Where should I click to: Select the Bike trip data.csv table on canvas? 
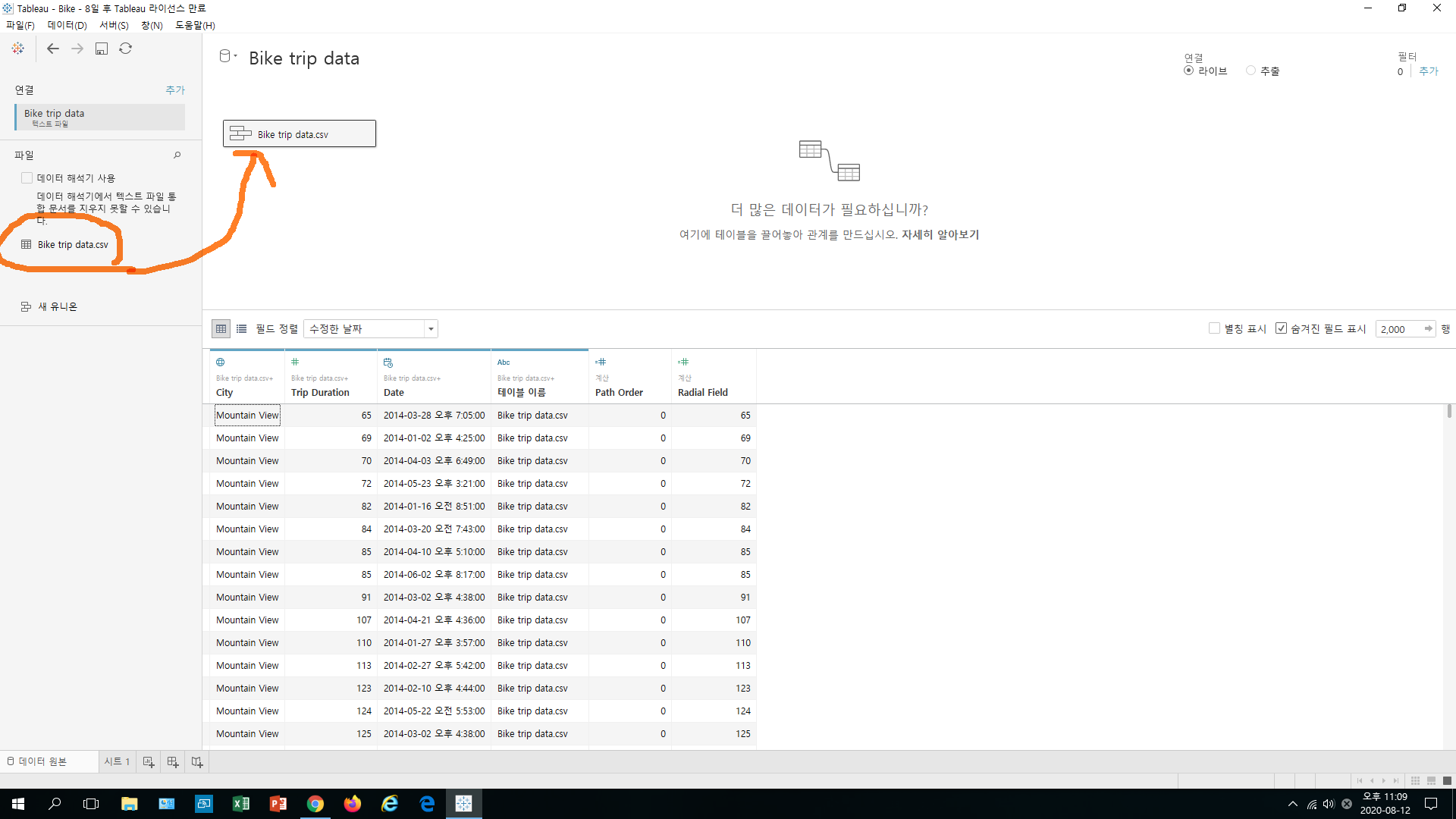pyautogui.click(x=300, y=133)
